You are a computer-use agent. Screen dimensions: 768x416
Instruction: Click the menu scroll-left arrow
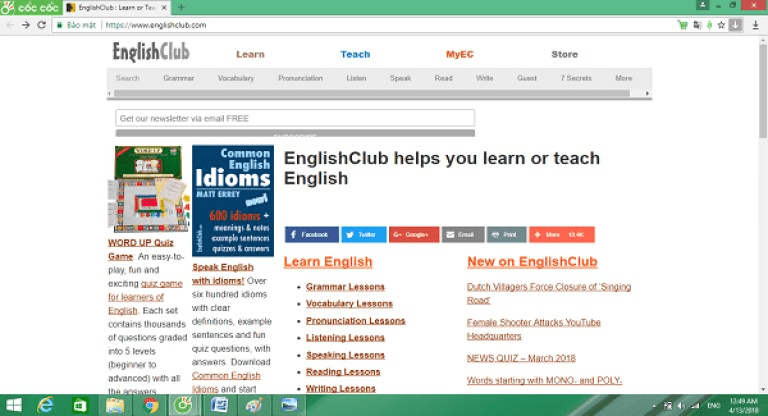coord(110,93)
